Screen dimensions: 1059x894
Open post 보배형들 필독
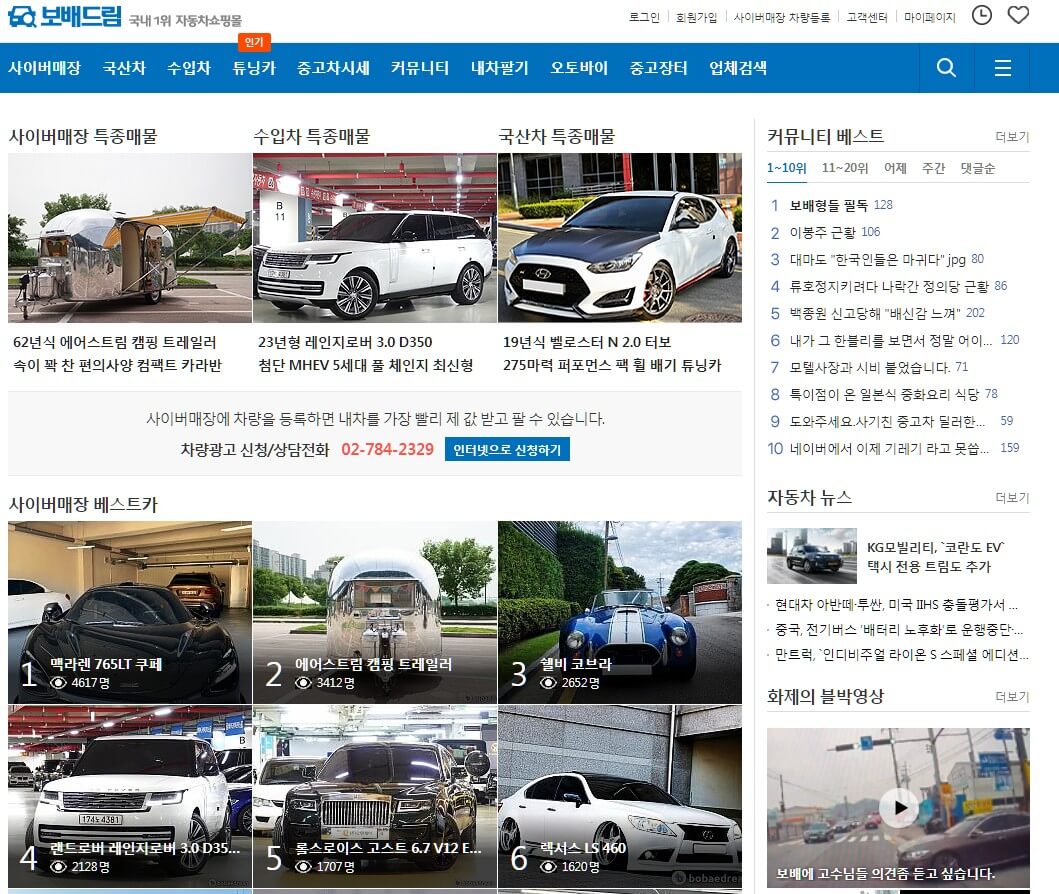(x=829, y=205)
